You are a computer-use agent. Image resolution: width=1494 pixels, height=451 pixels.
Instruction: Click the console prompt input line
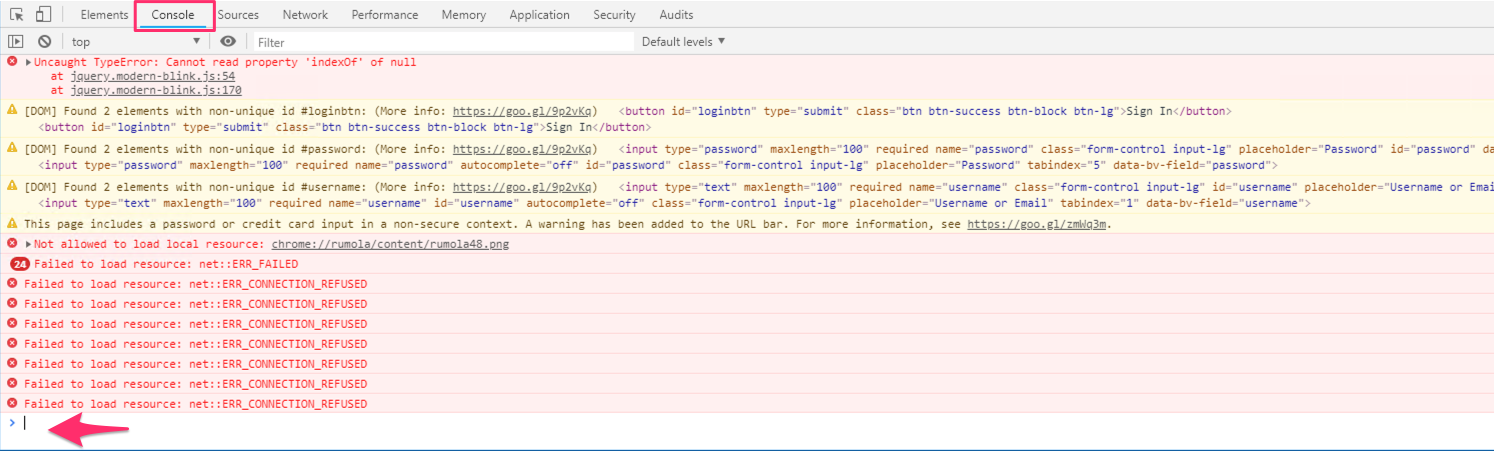[x=750, y=423]
